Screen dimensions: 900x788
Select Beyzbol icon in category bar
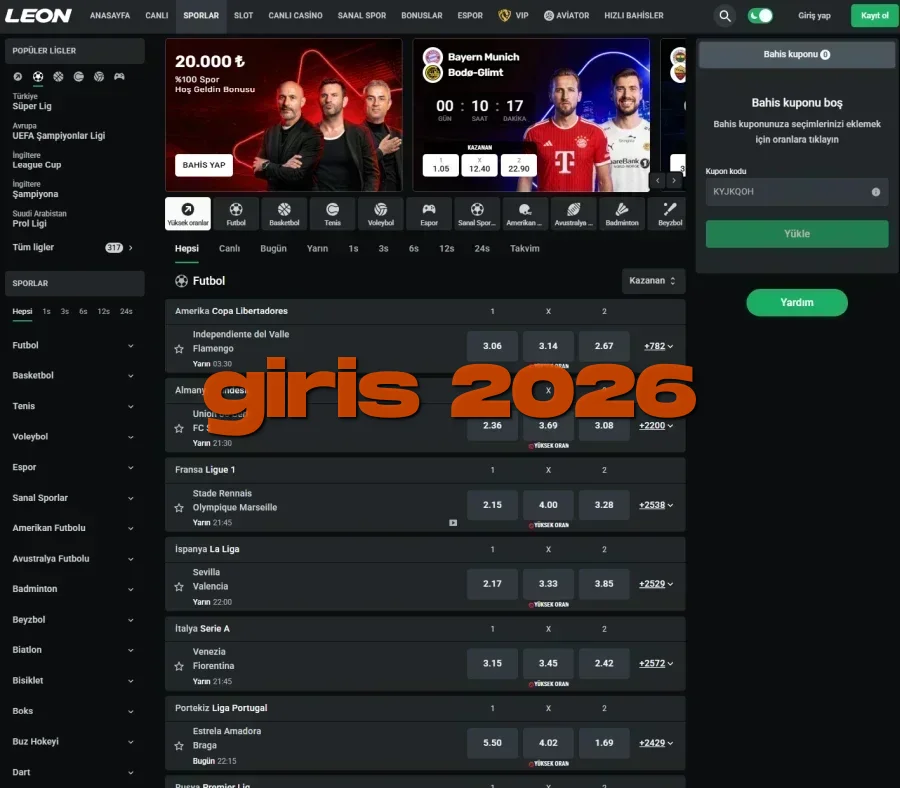669,214
